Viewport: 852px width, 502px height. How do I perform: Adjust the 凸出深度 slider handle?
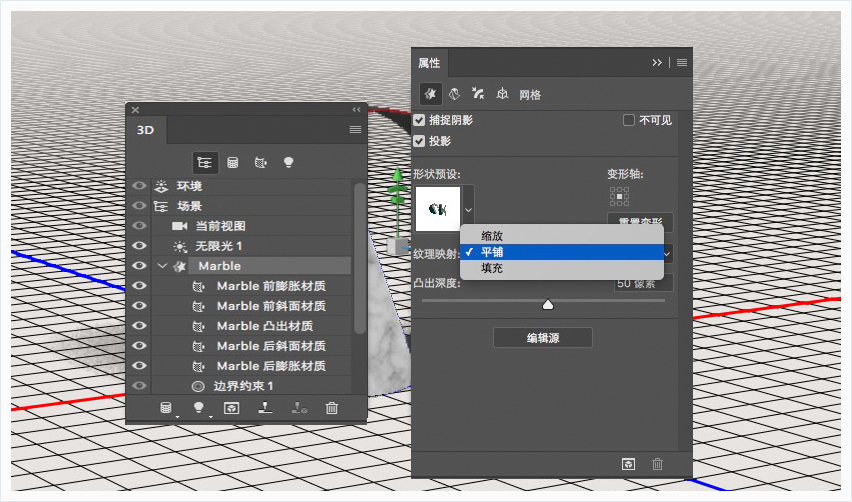coord(548,305)
